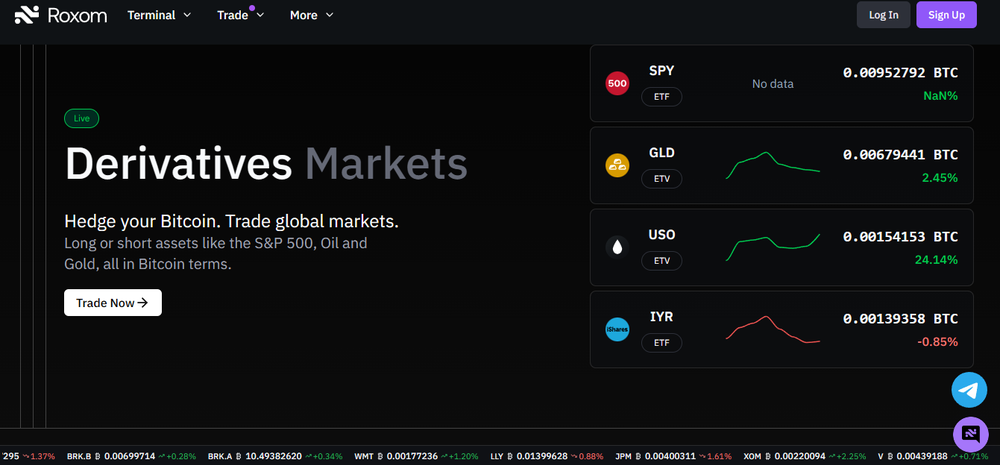Click the +1.20% change for WMT
1000x465 pixels.
point(464,456)
